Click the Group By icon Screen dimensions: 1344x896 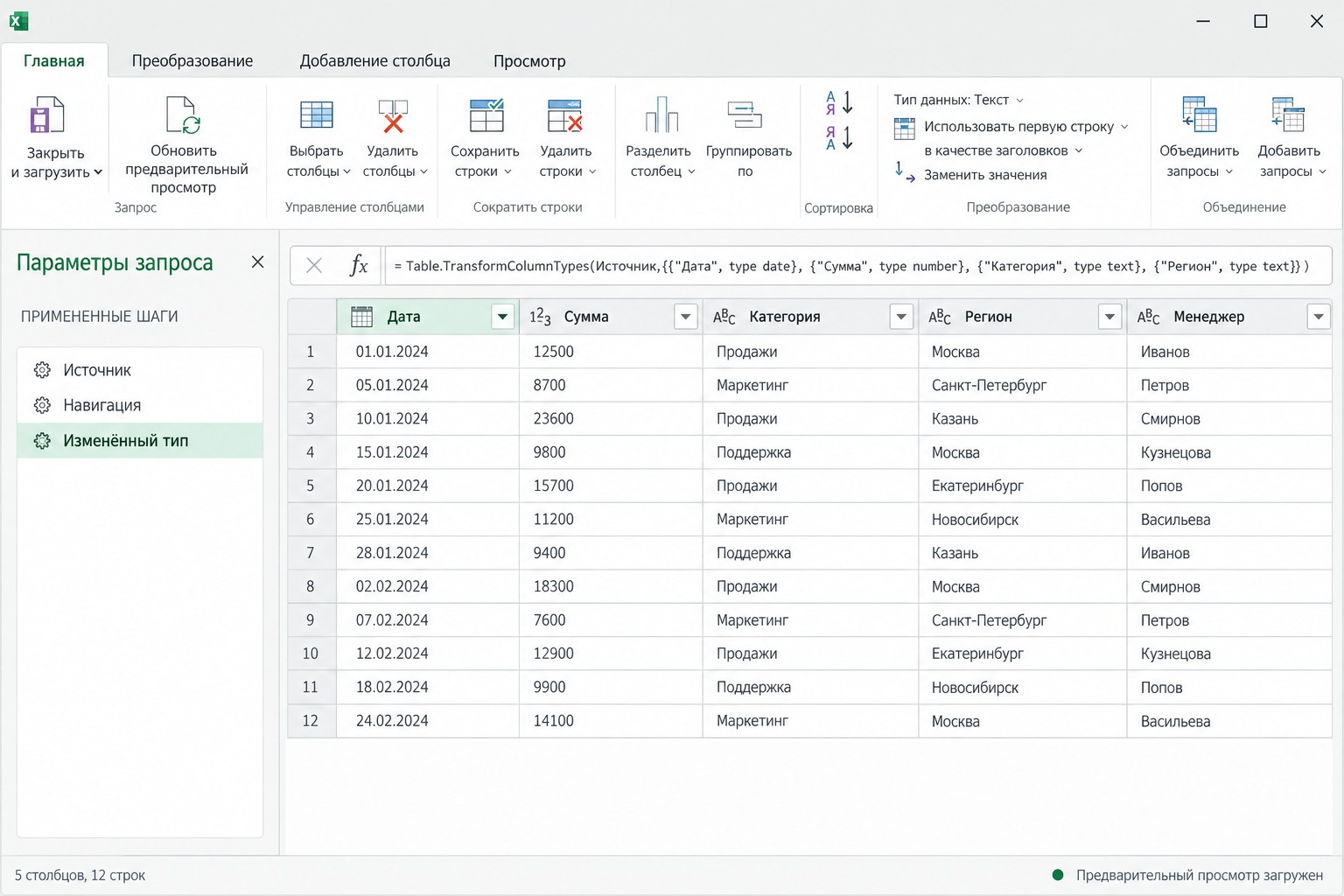745,115
